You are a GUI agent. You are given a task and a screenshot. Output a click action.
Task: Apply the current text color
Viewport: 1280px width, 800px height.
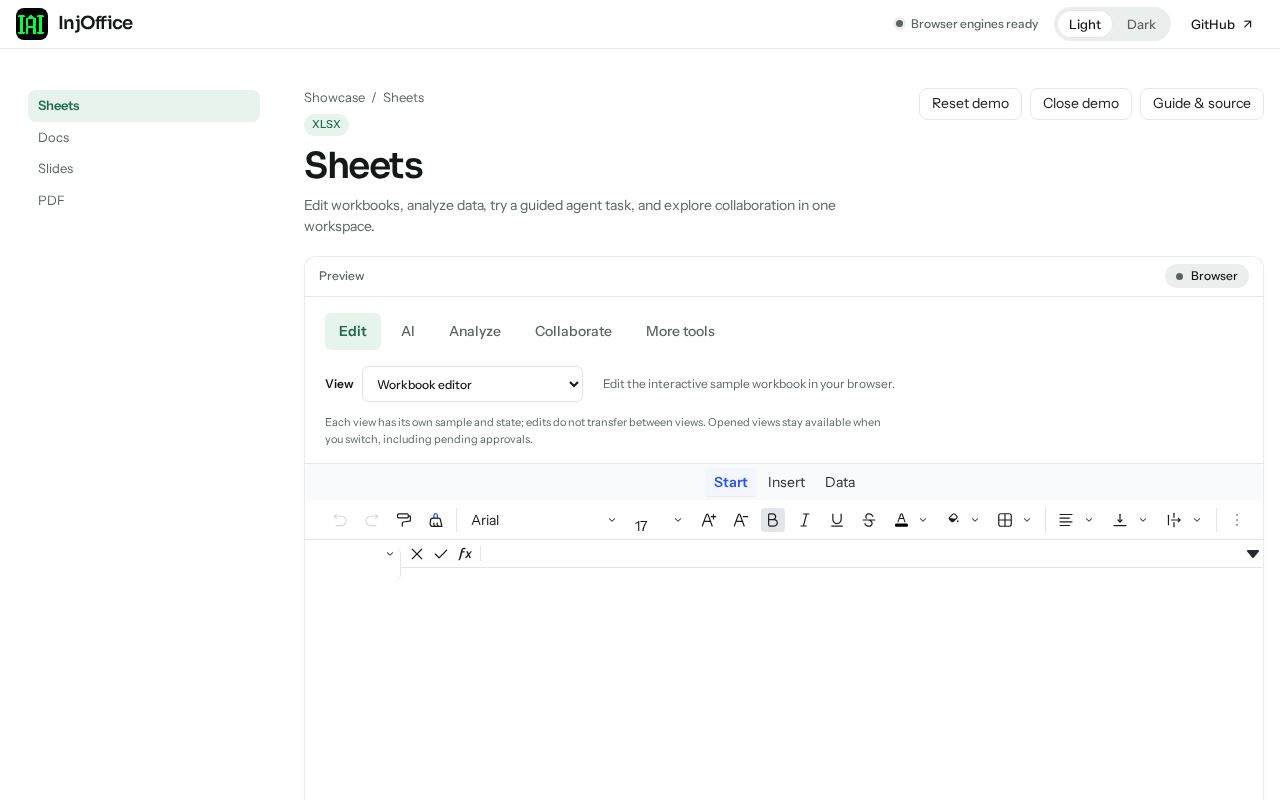pos(901,520)
